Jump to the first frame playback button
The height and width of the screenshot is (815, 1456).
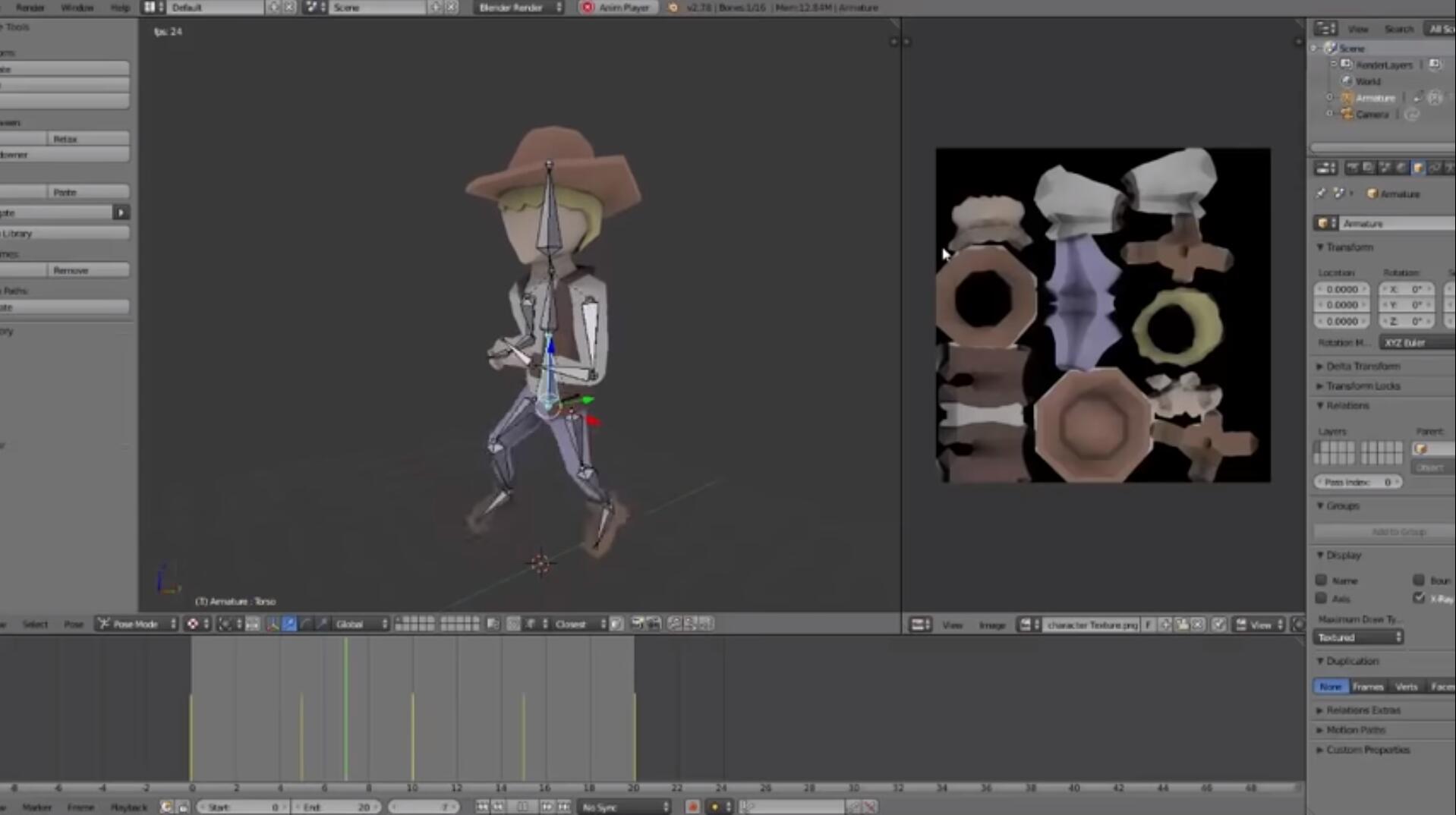pos(482,807)
